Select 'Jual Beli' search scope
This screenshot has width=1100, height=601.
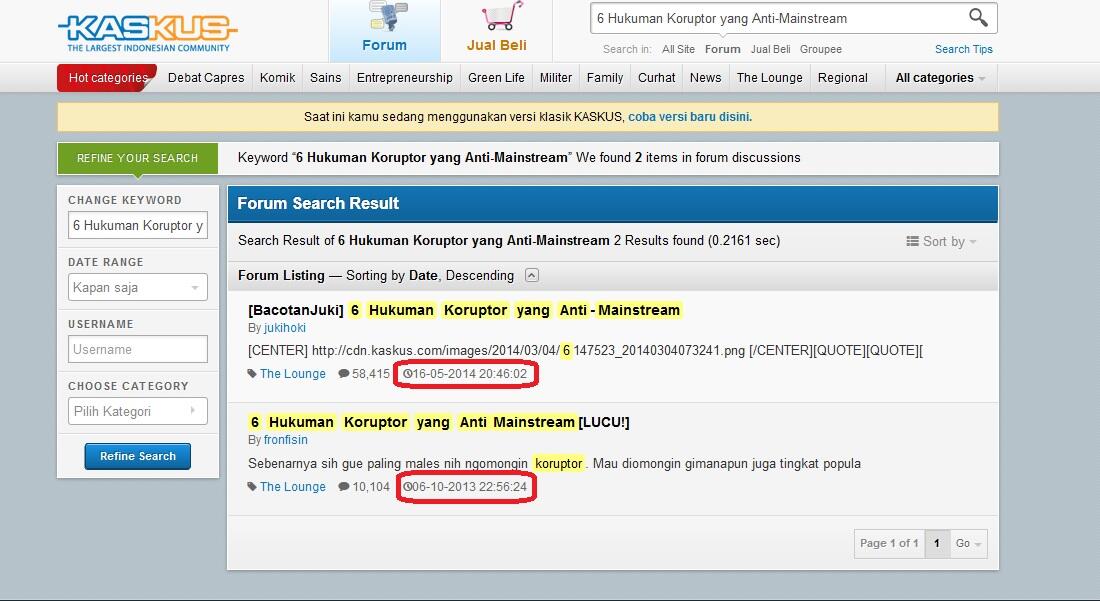click(x=770, y=49)
